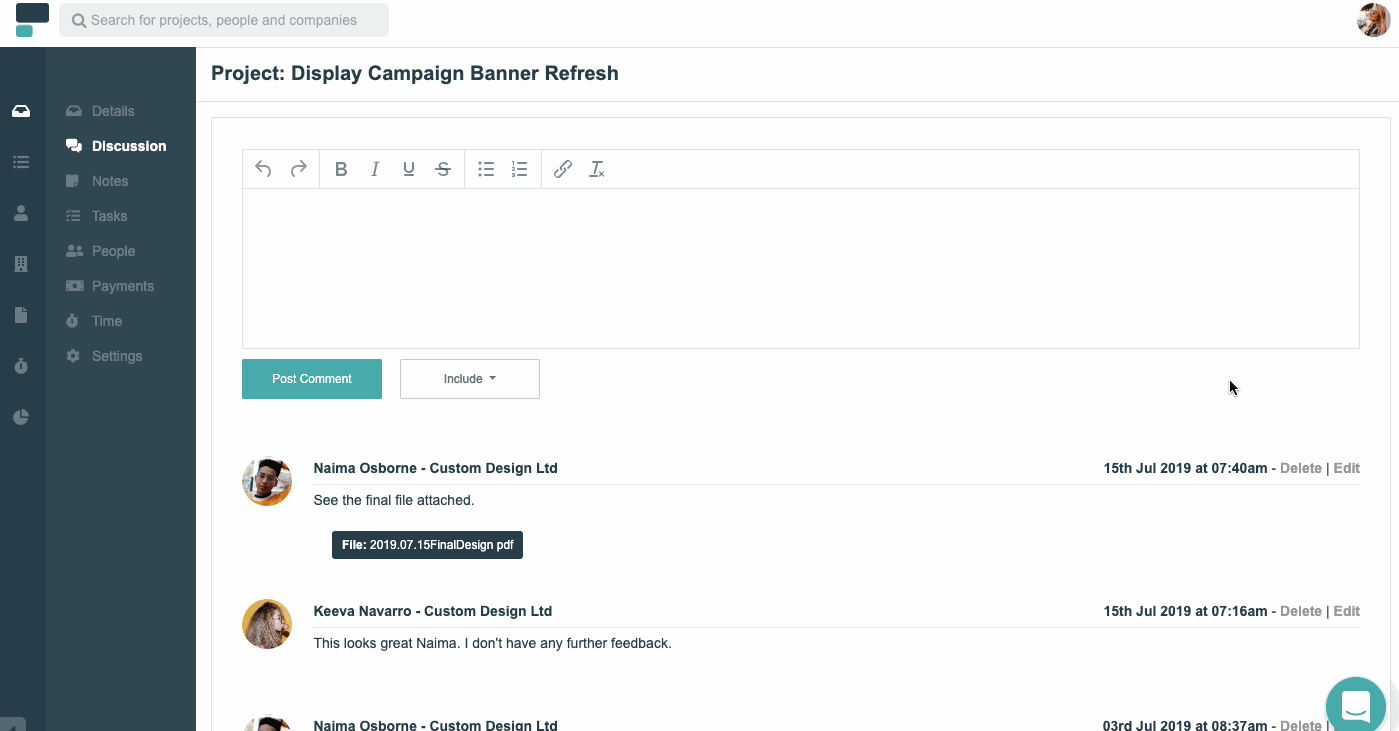
Task: Open the Time menu item
Action: coord(93,321)
